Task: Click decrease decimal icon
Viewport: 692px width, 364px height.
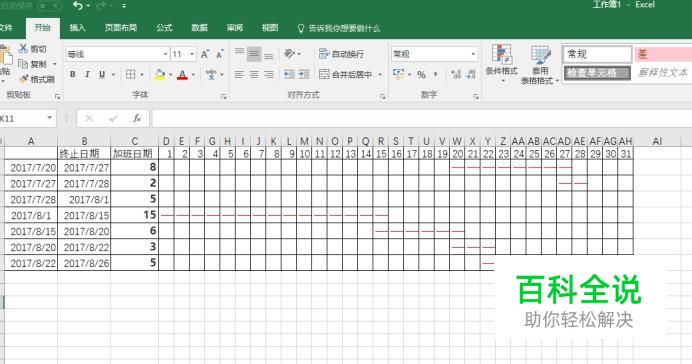Action: pos(471,74)
